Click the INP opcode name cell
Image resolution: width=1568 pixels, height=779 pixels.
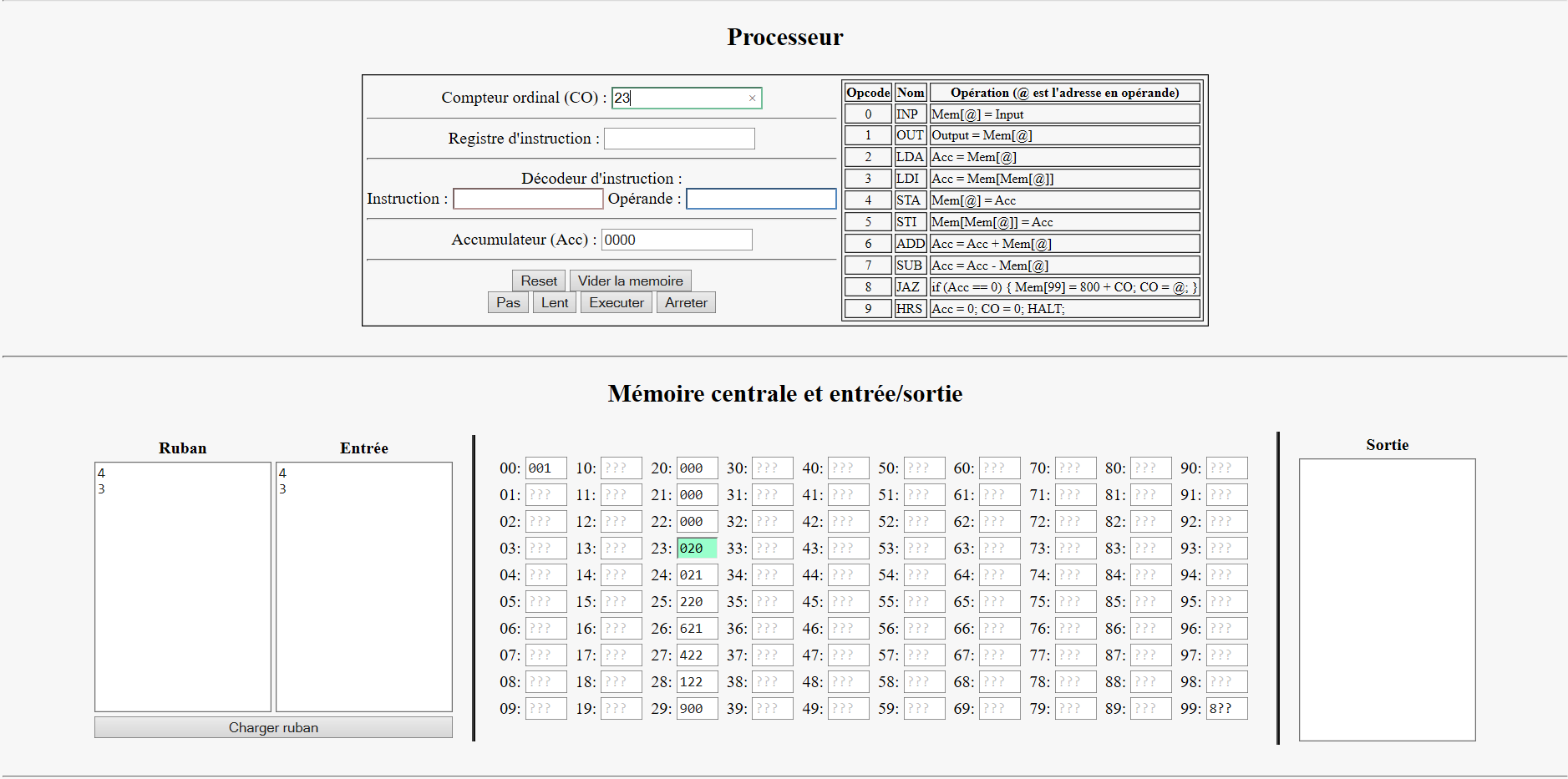[x=911, y=114]
